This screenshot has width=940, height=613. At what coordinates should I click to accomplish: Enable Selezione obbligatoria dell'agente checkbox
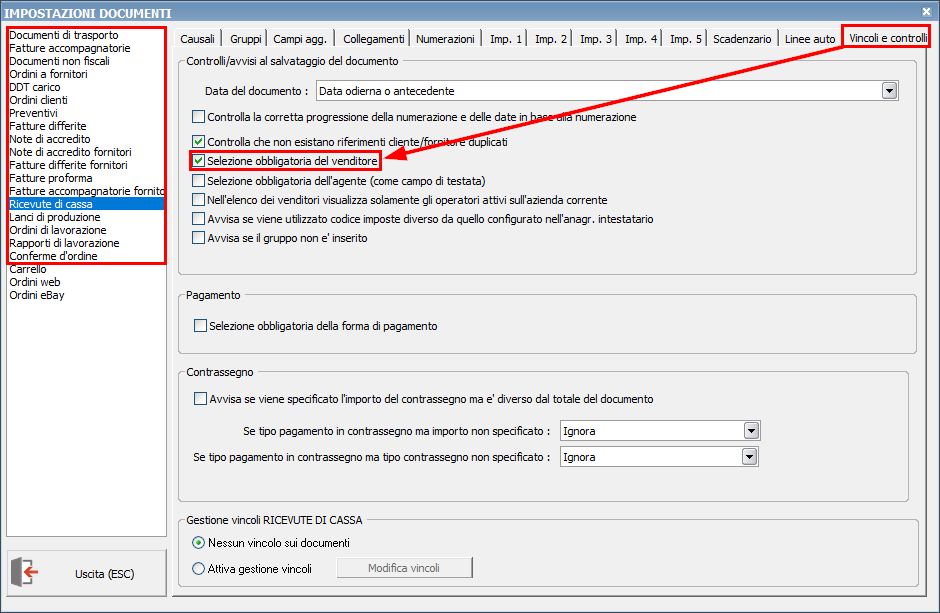[x=198, y=180]
